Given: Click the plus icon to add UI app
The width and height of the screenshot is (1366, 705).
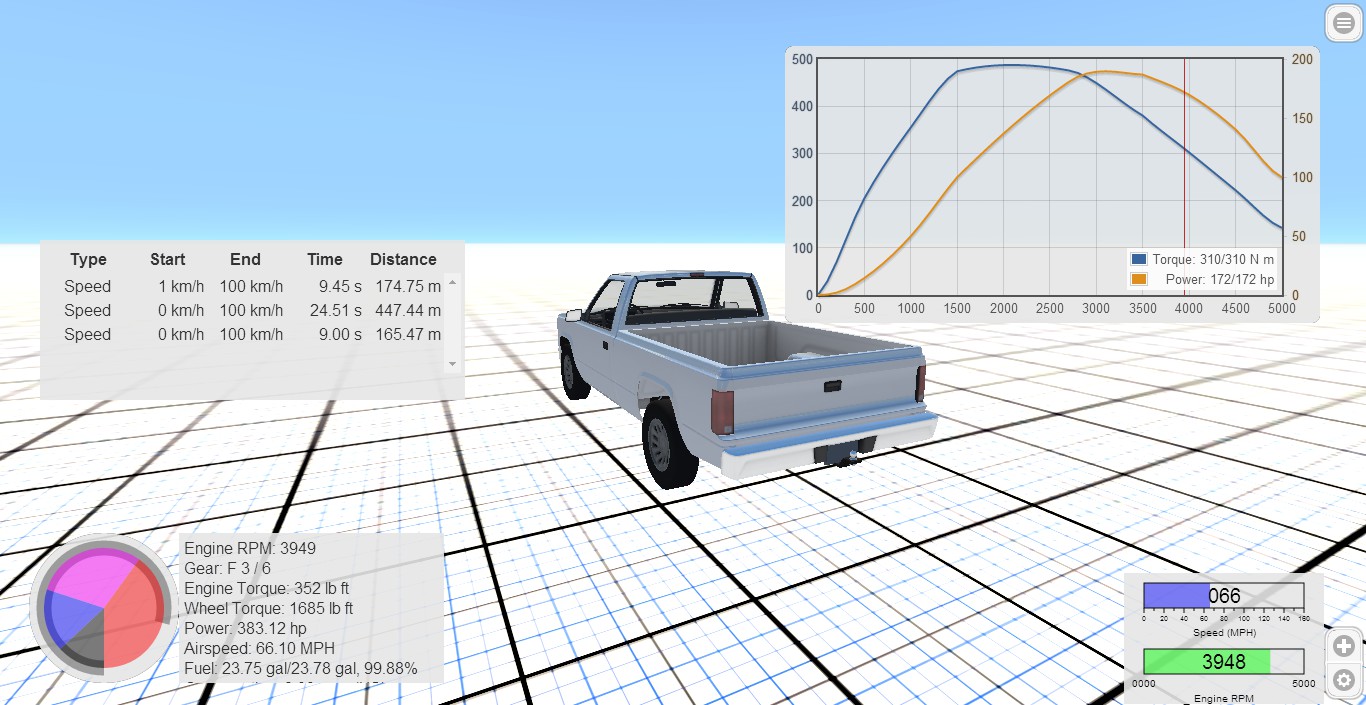Looking at the screenshot, I should click(1344, 646).
